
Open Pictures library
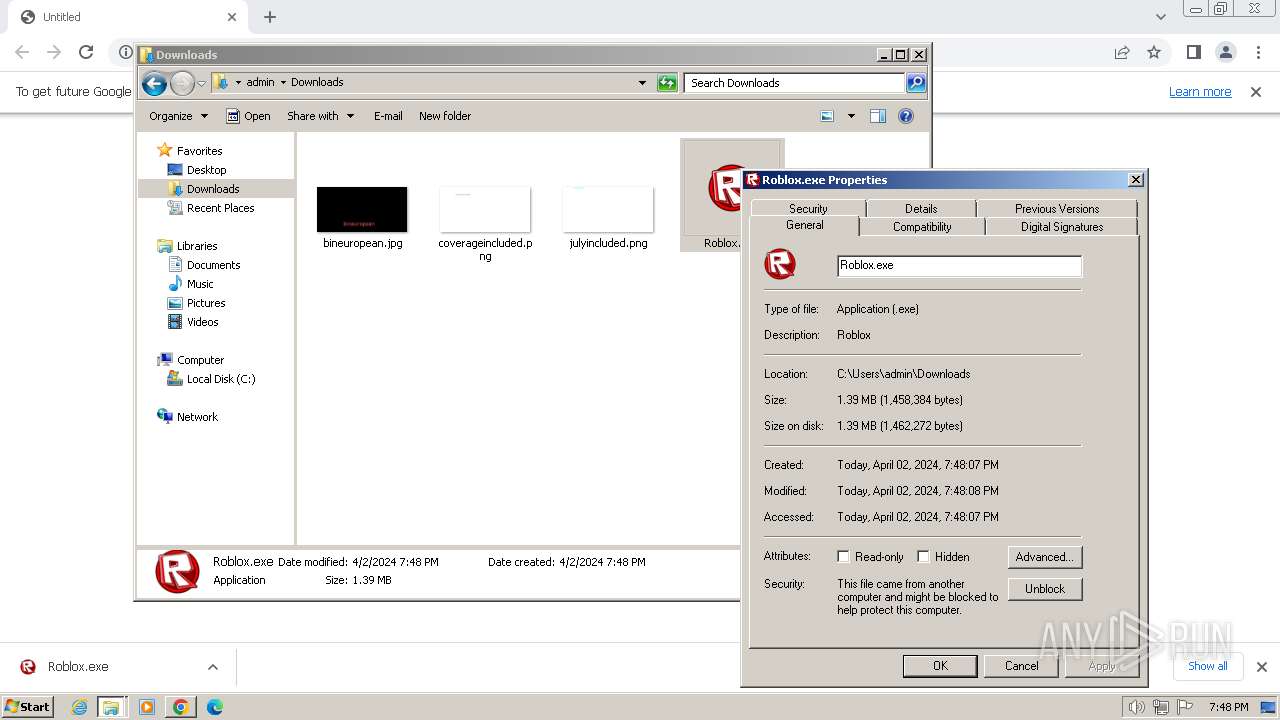coord(197,303)
